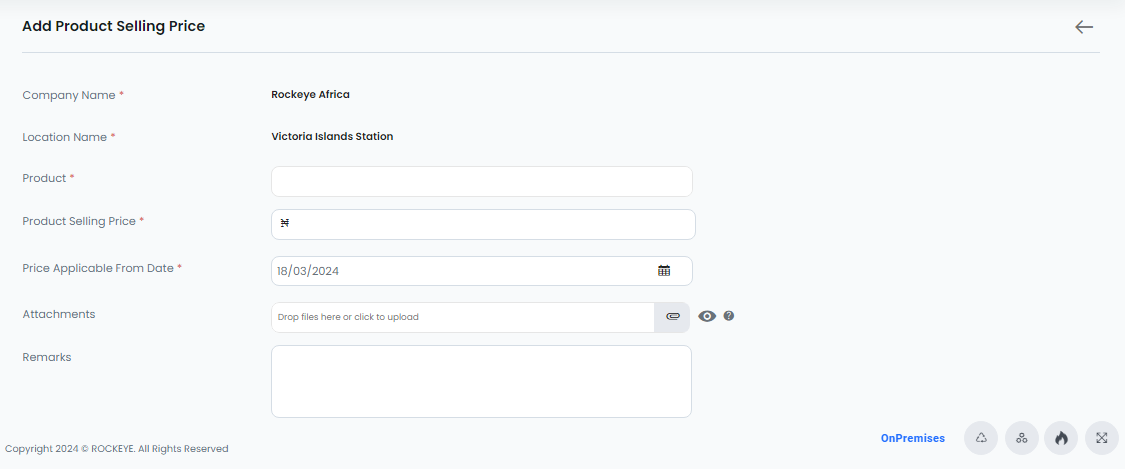Viewport: 1125px width, 469px height.
Task: Click the Add Product Selling Price heading
Action: click(113, 27)
